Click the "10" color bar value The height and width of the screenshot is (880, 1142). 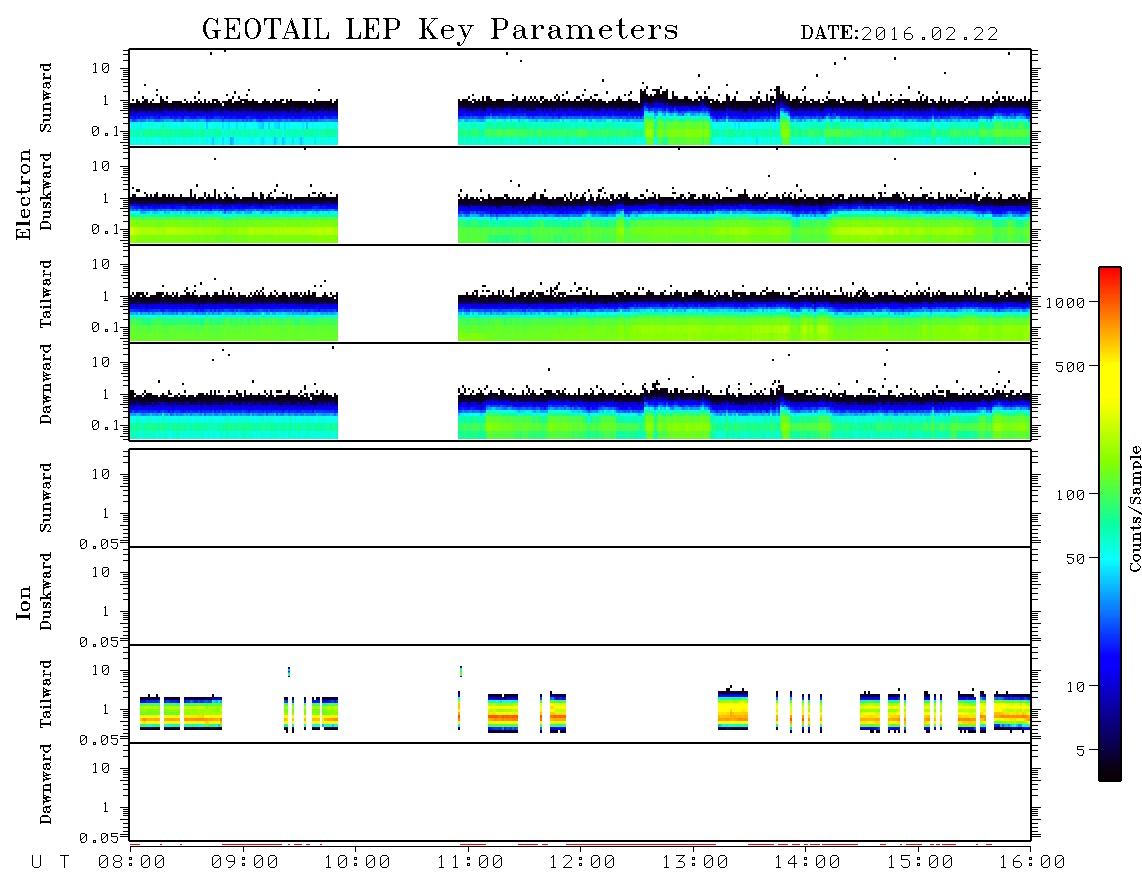1075,686
